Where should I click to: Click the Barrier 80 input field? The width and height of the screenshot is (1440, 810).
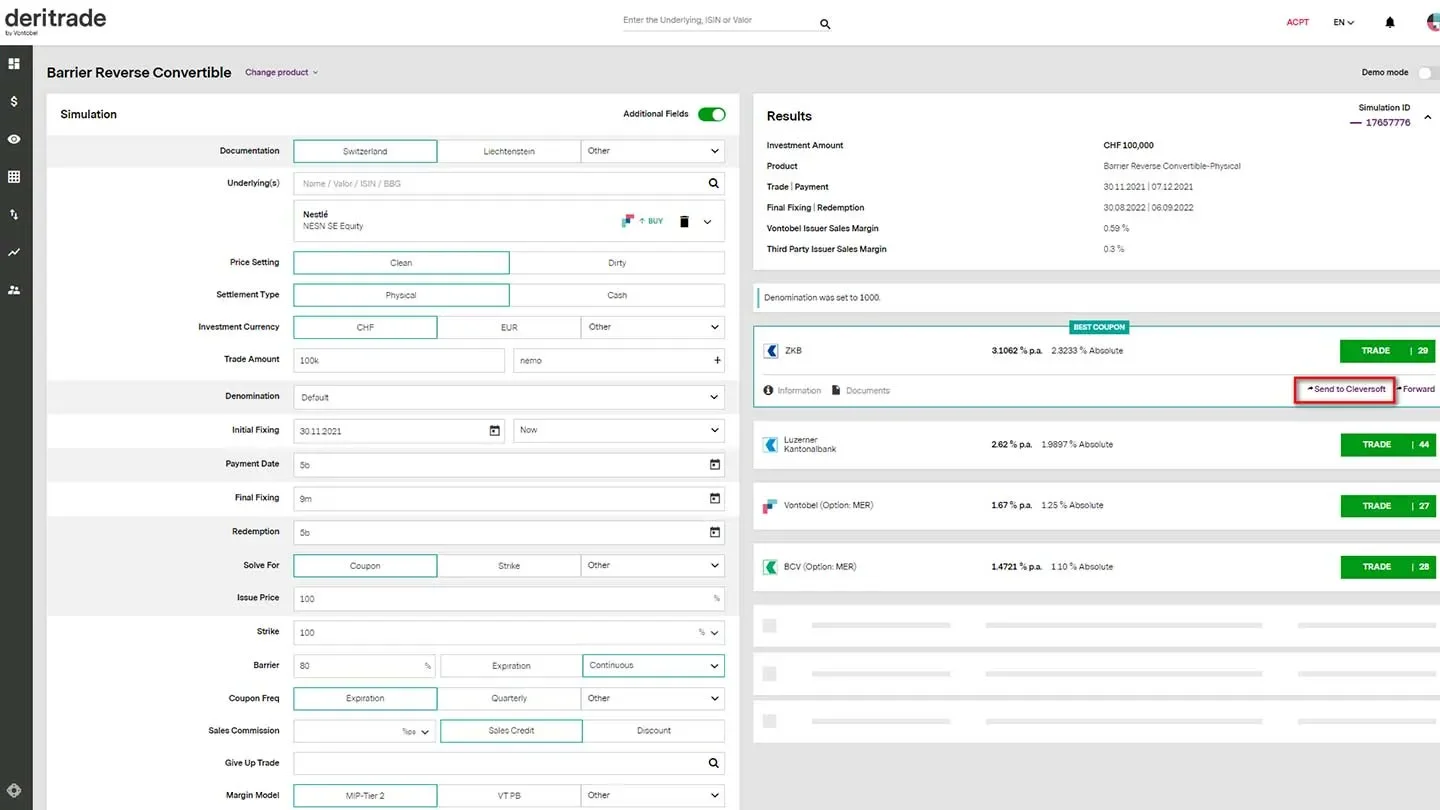tap(364, 665)
